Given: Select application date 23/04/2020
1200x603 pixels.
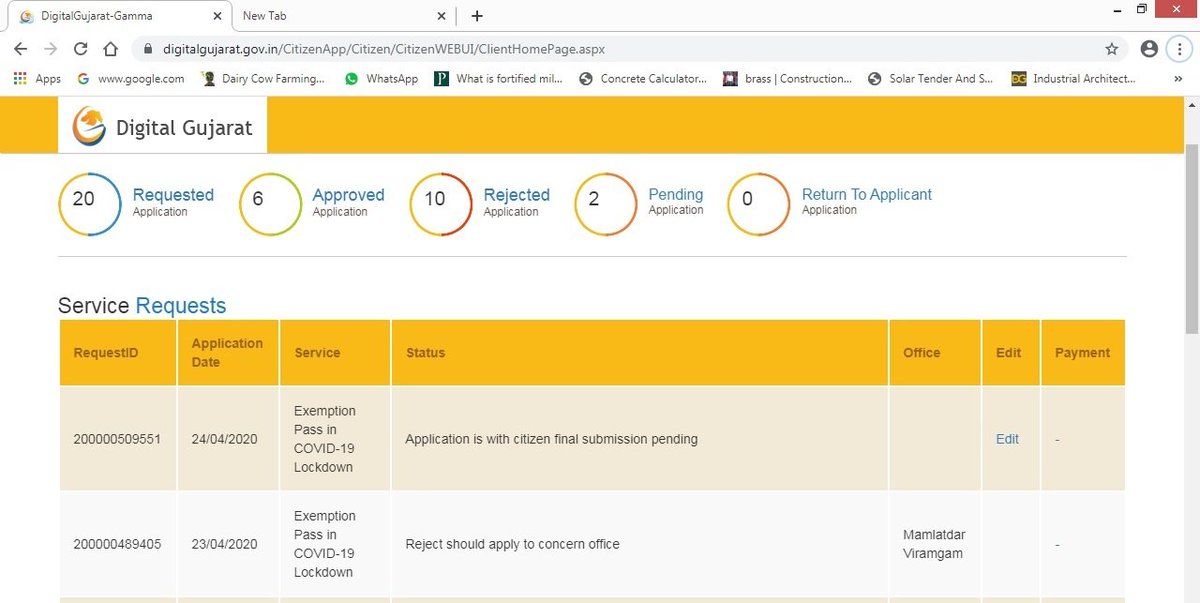Looking at the screenshot, I should point(225,544).
